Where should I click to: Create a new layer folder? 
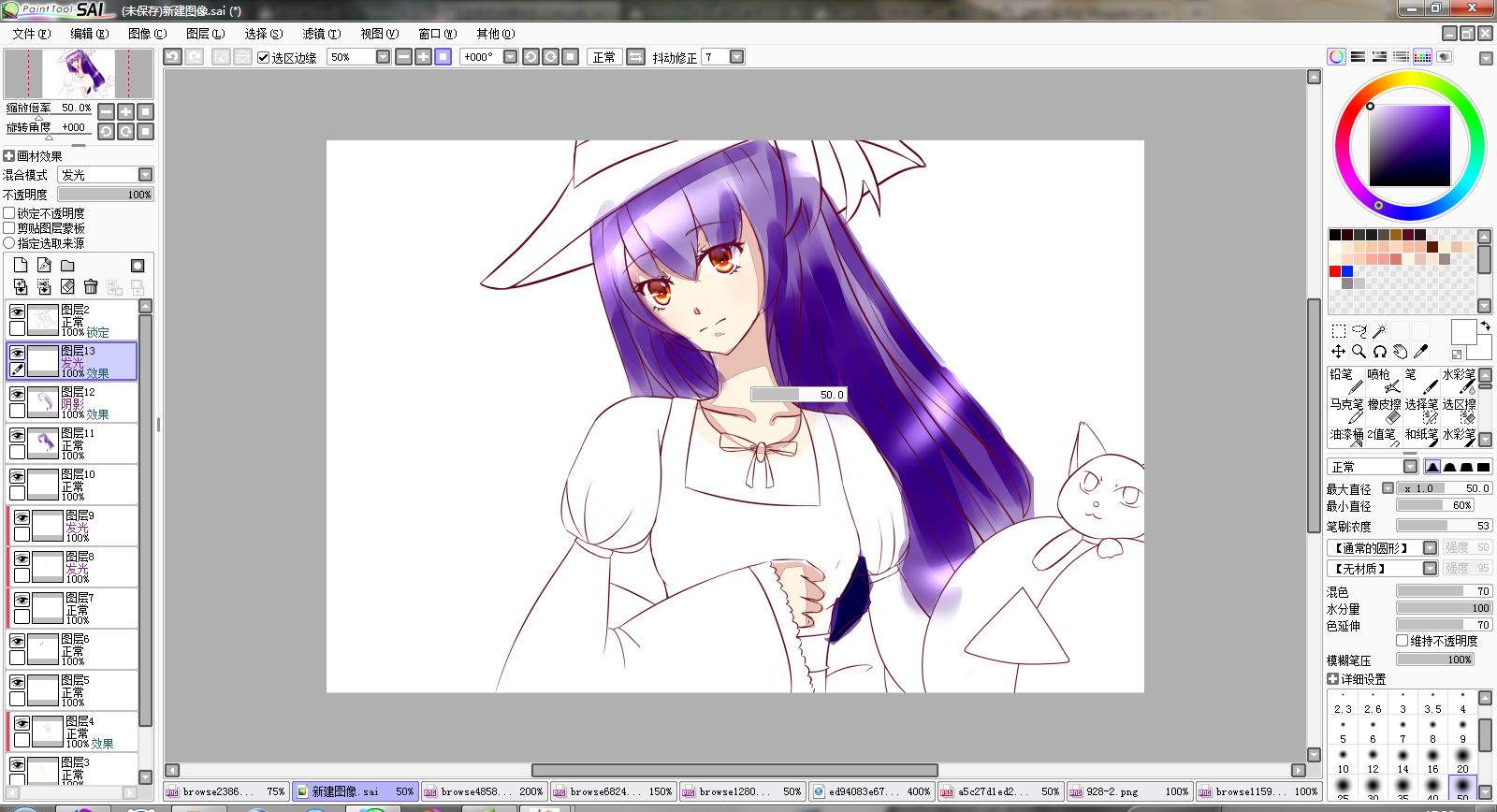67,266
